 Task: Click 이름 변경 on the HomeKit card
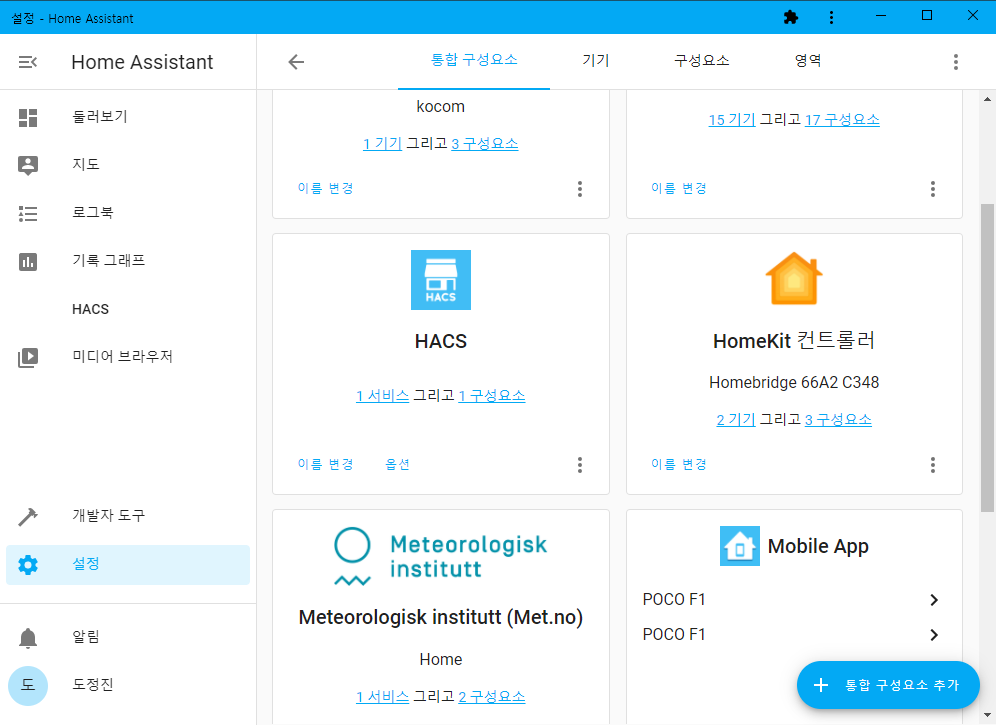point(678,464)
